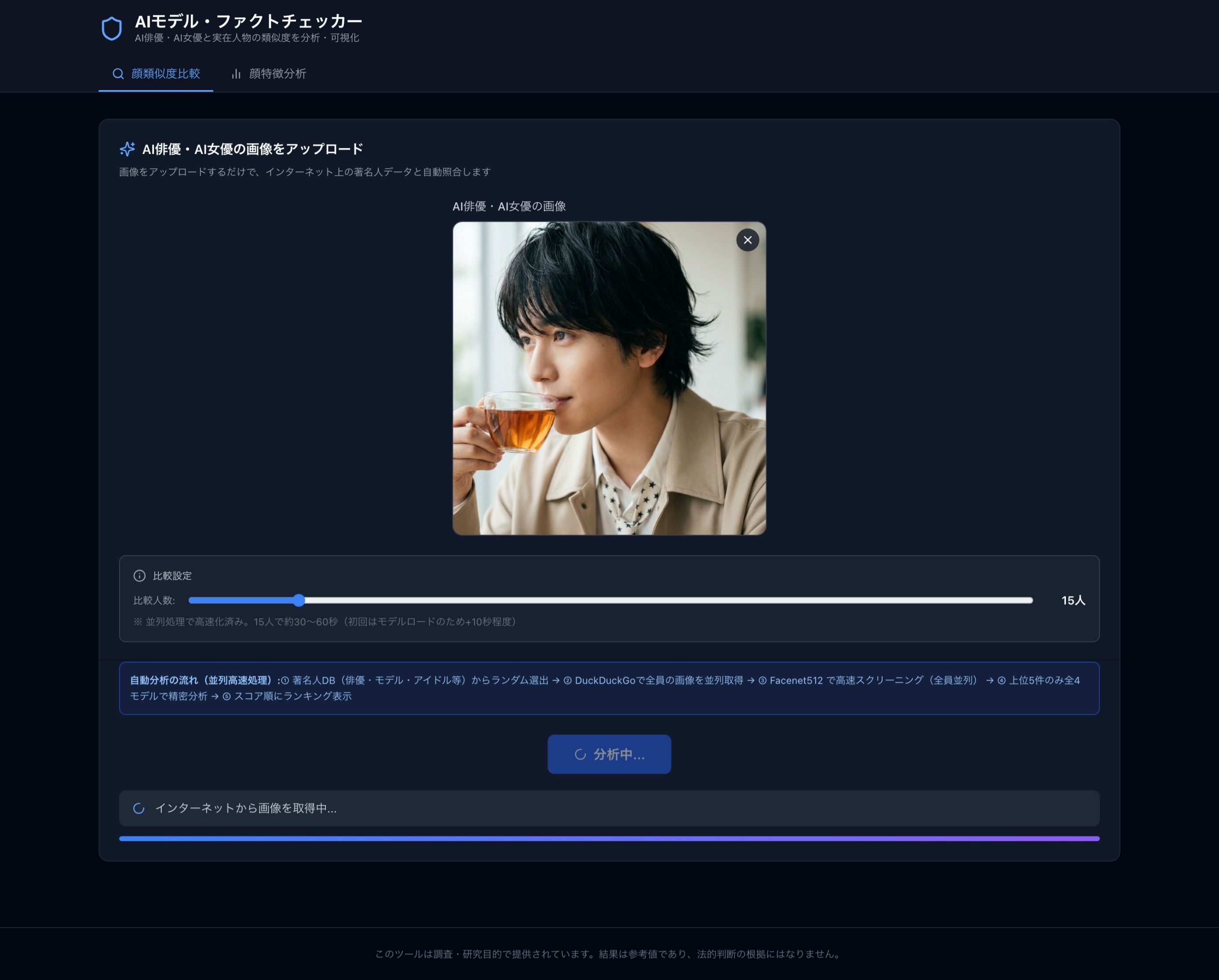
Task: Select the bar chart icon for 顔特徴分析
Action: pos(236,73)
